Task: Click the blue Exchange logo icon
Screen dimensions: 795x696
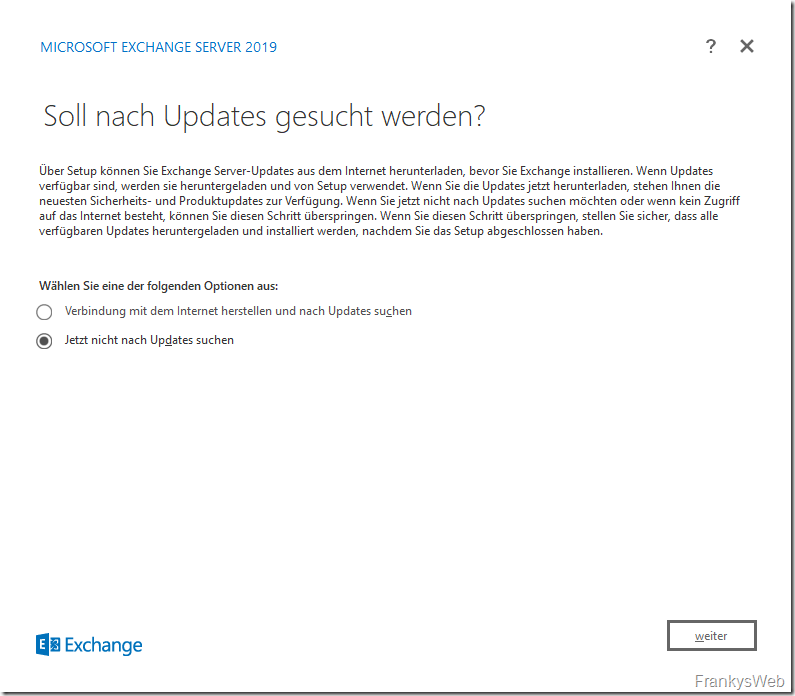Action: [48, 645]
